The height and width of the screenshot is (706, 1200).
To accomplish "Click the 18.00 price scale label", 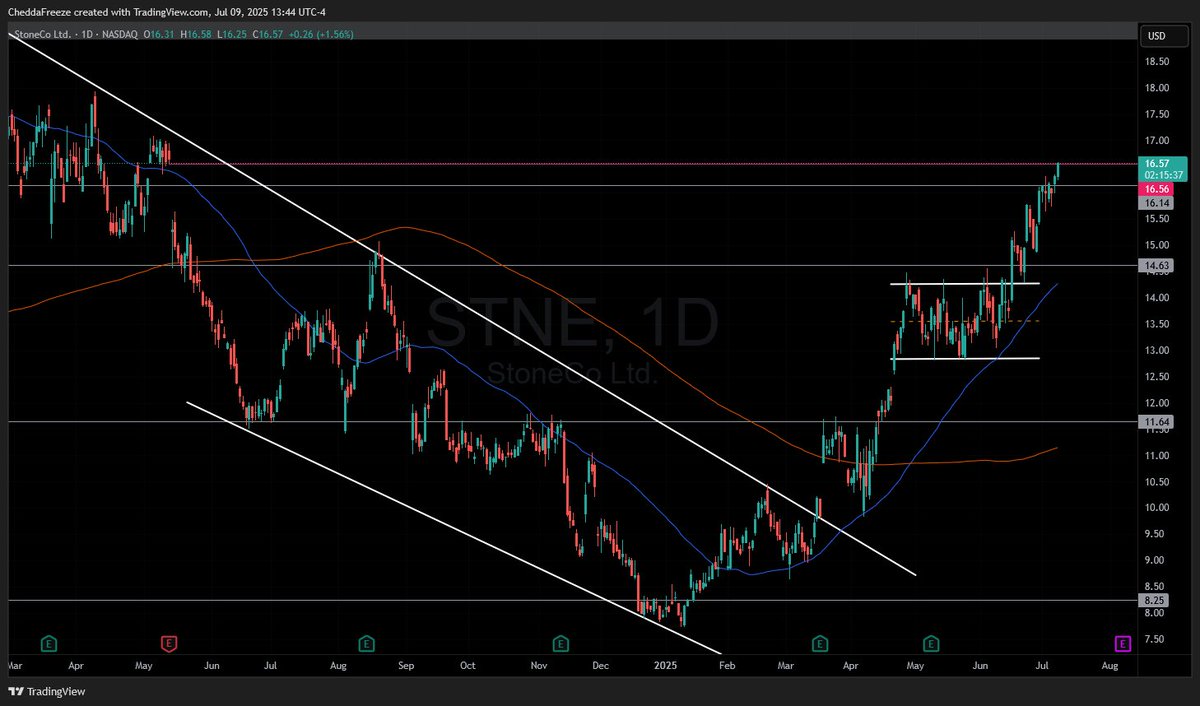I will pyautogui.click(x=1157, y=88).
